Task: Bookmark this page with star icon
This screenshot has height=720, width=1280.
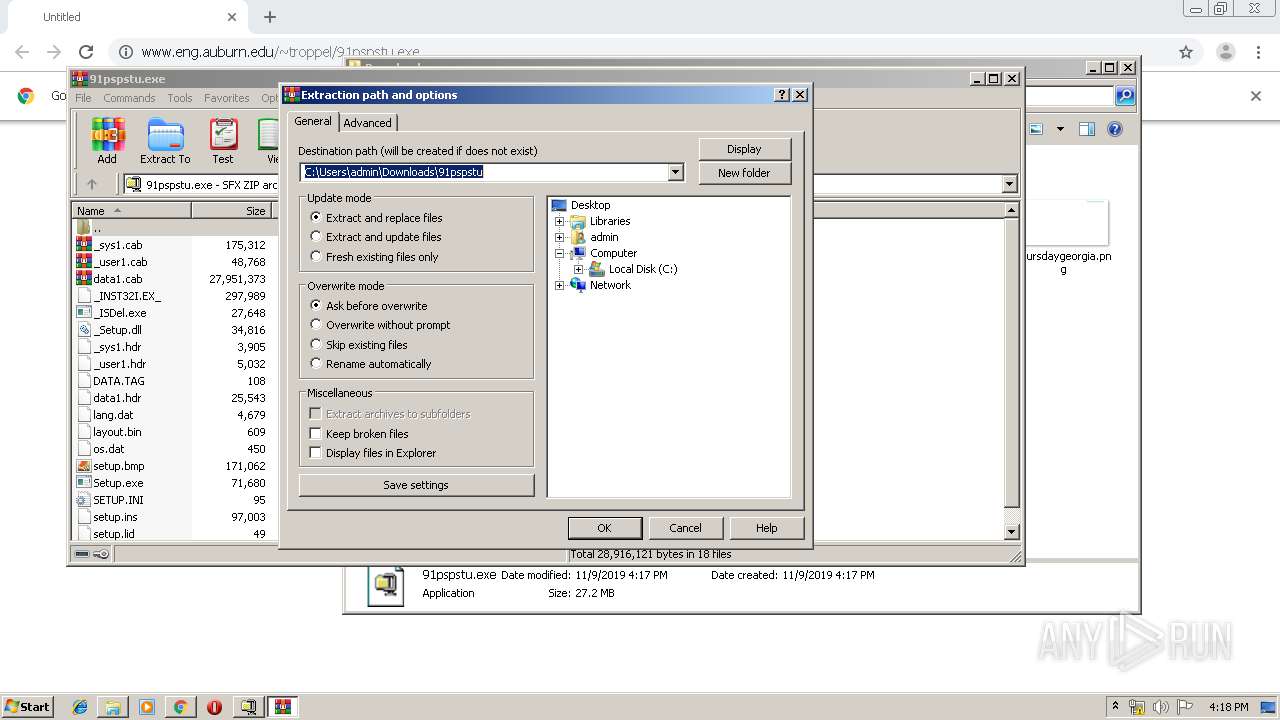Action: (1186, 52)
